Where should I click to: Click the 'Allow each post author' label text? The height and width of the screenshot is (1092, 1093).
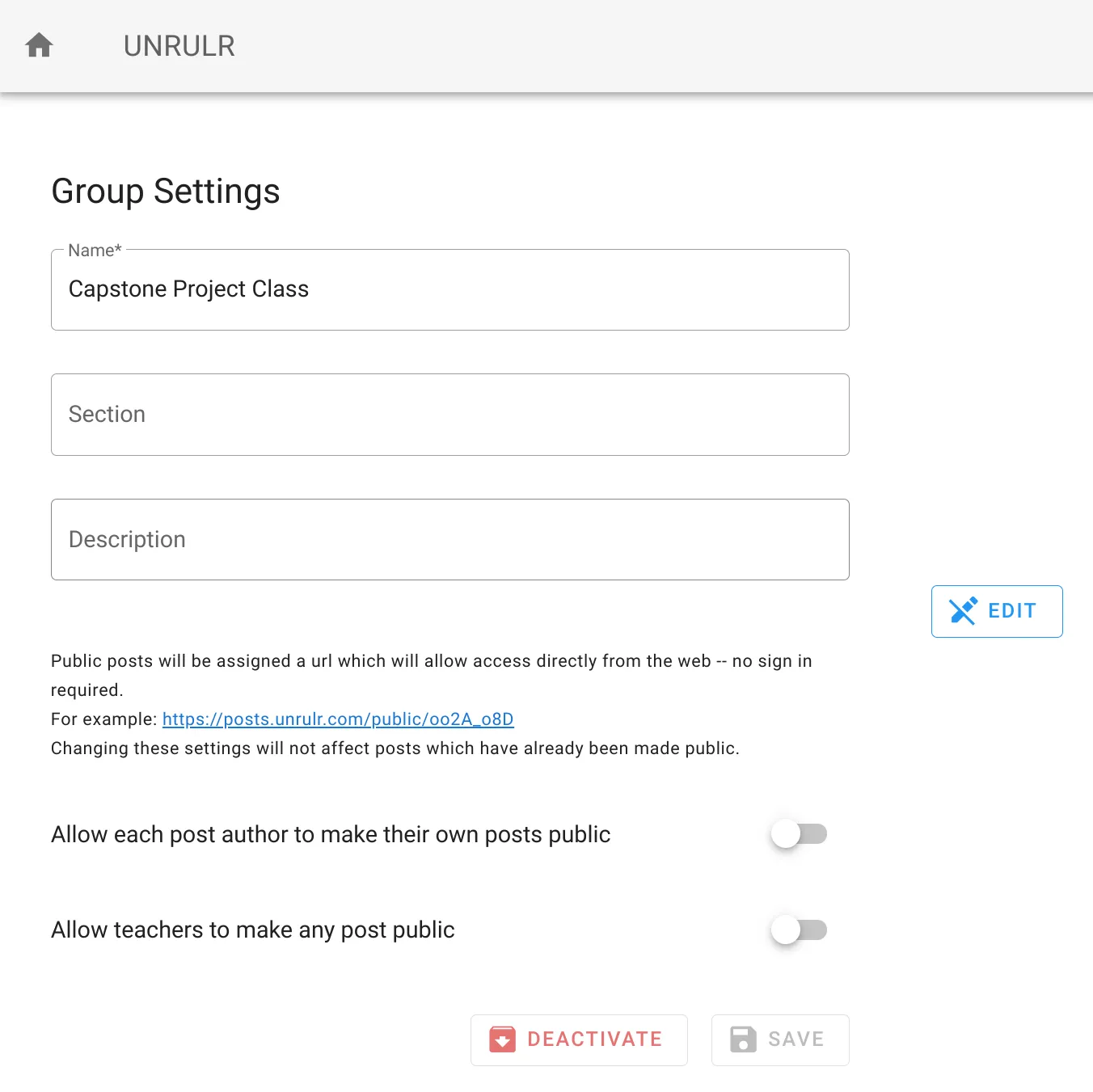tap(331, 834)
